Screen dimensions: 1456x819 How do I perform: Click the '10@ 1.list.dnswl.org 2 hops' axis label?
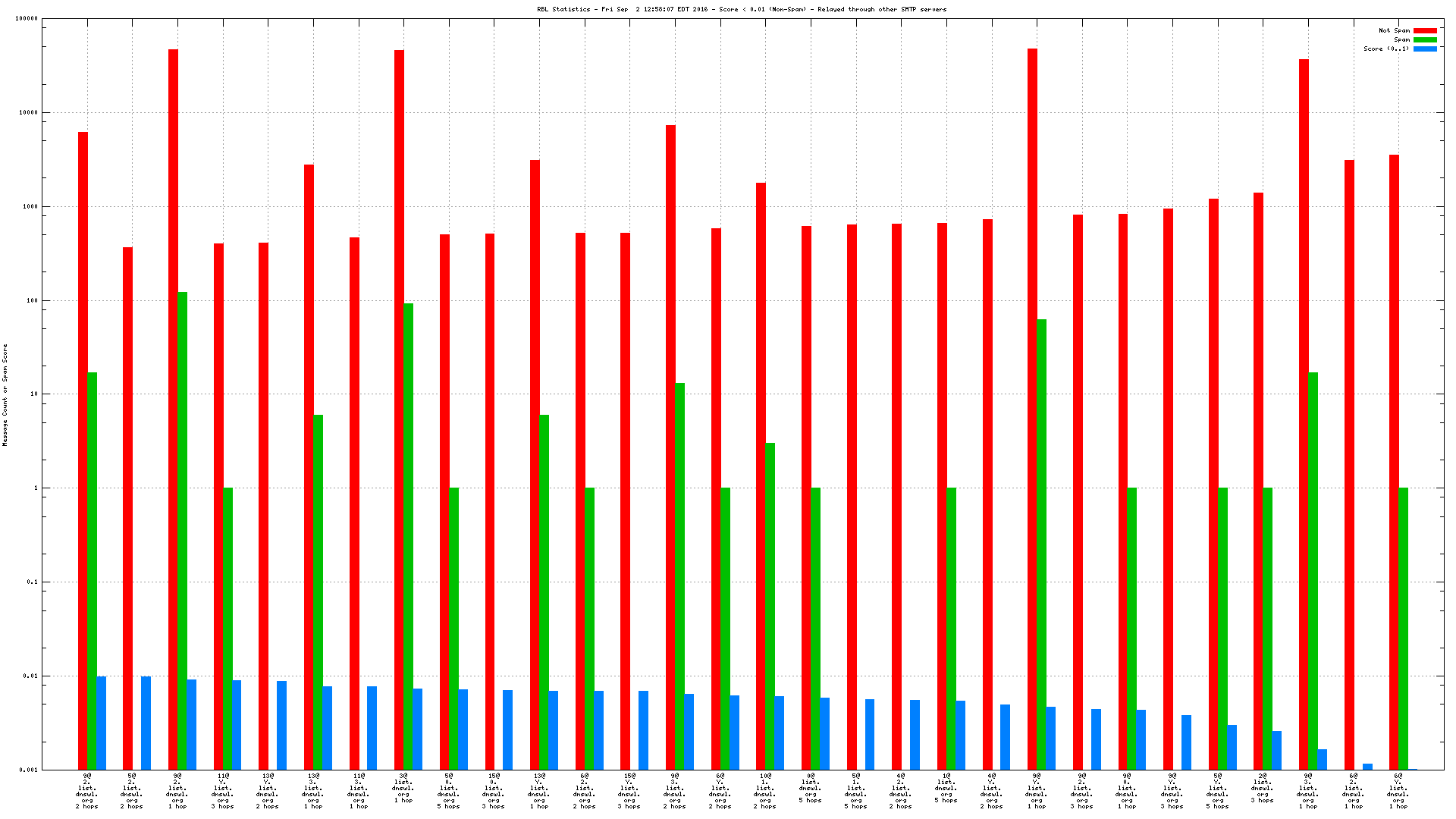pyautogui.click(x=765, y=791)
